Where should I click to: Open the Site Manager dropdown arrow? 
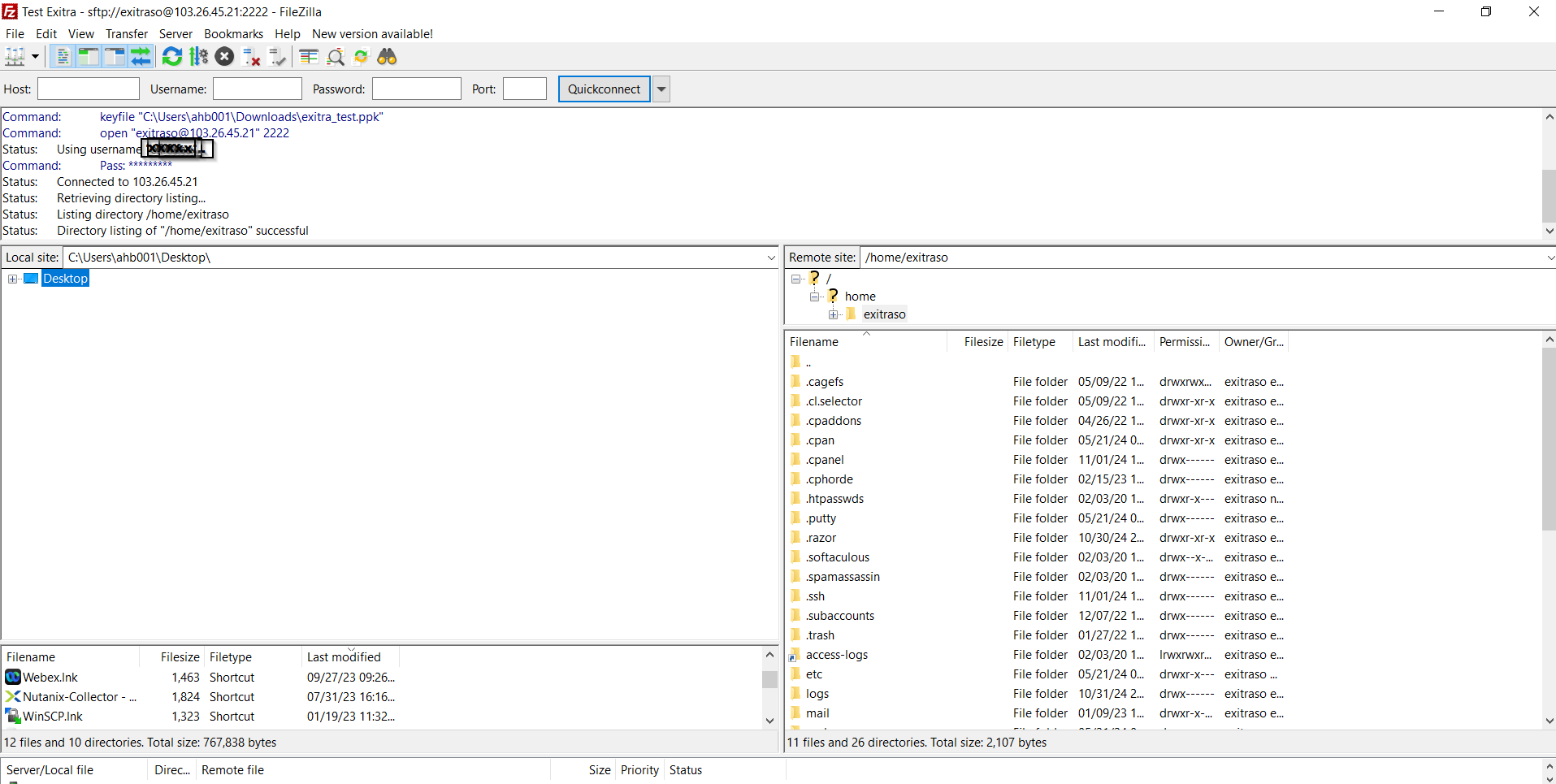coord(35,57)
